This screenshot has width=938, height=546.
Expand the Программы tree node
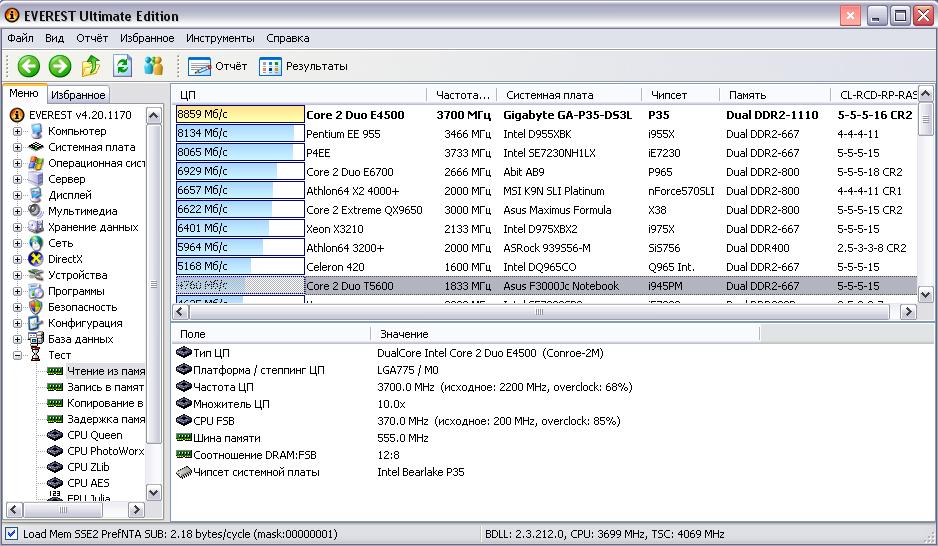(17, 291)
